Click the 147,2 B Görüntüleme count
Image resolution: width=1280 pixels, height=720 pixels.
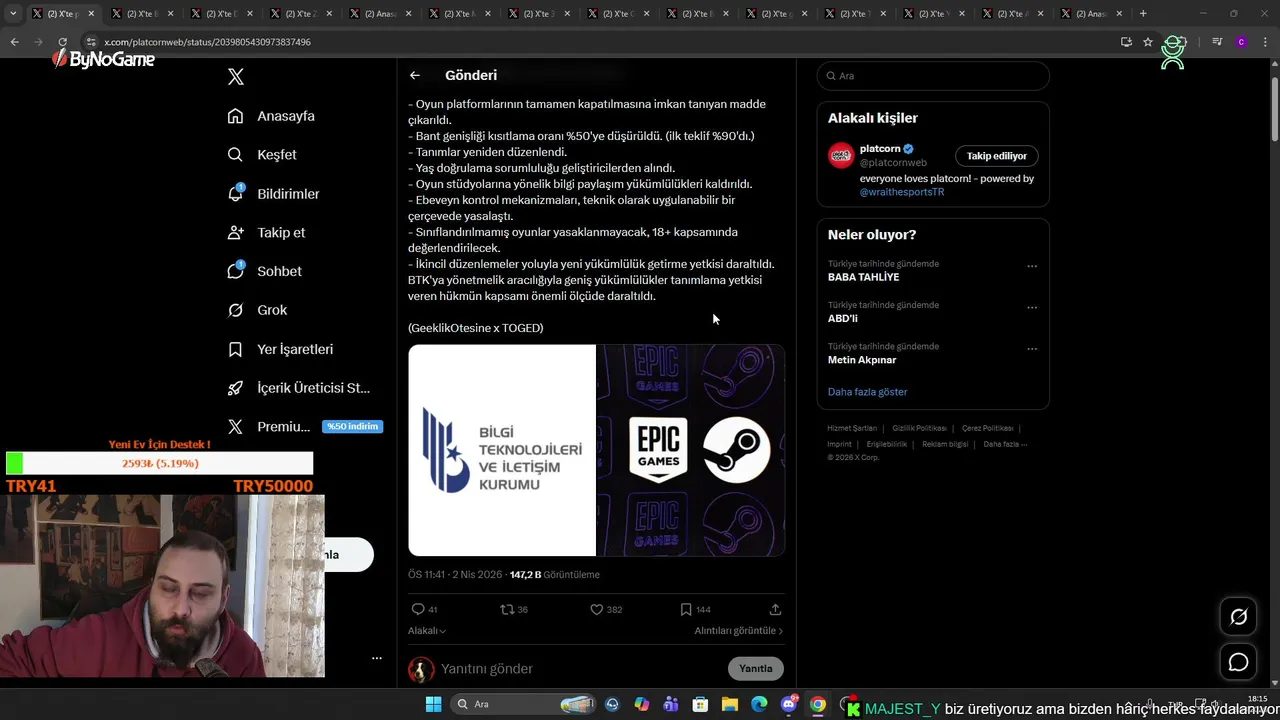[x=555, y=575]
